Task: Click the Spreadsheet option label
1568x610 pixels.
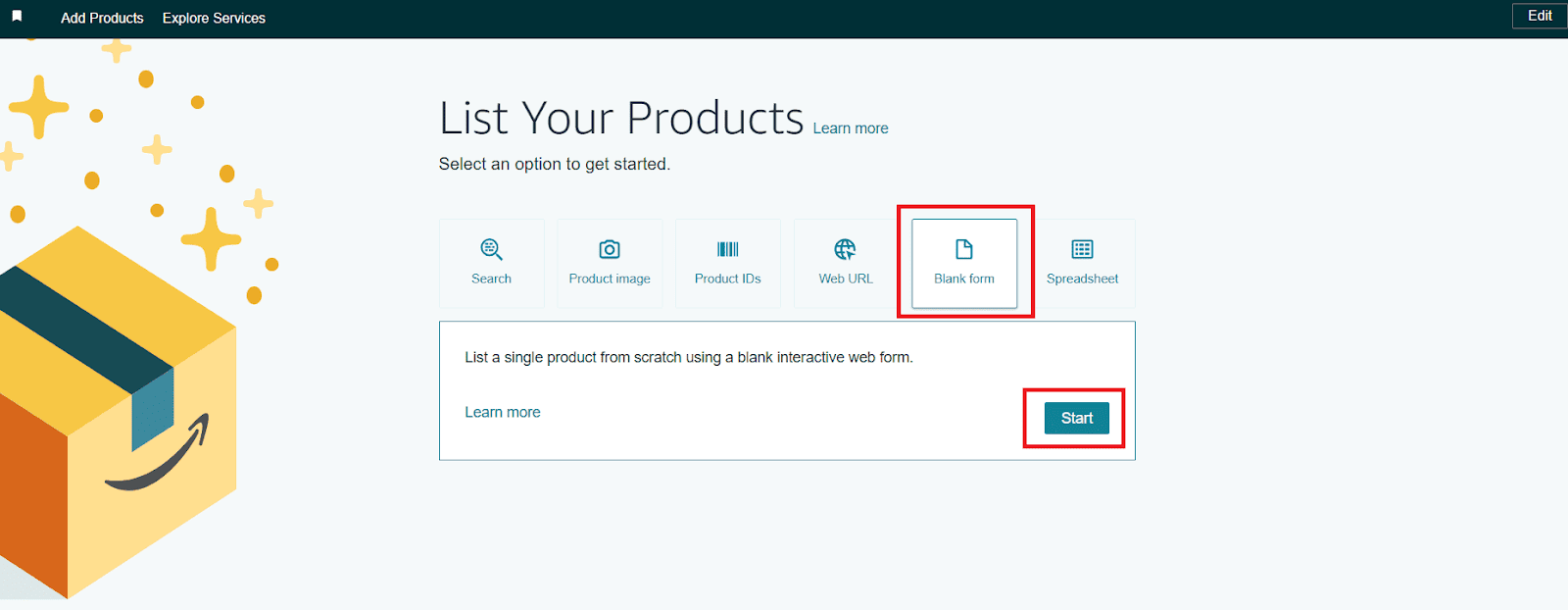Action: point(1082,279)
